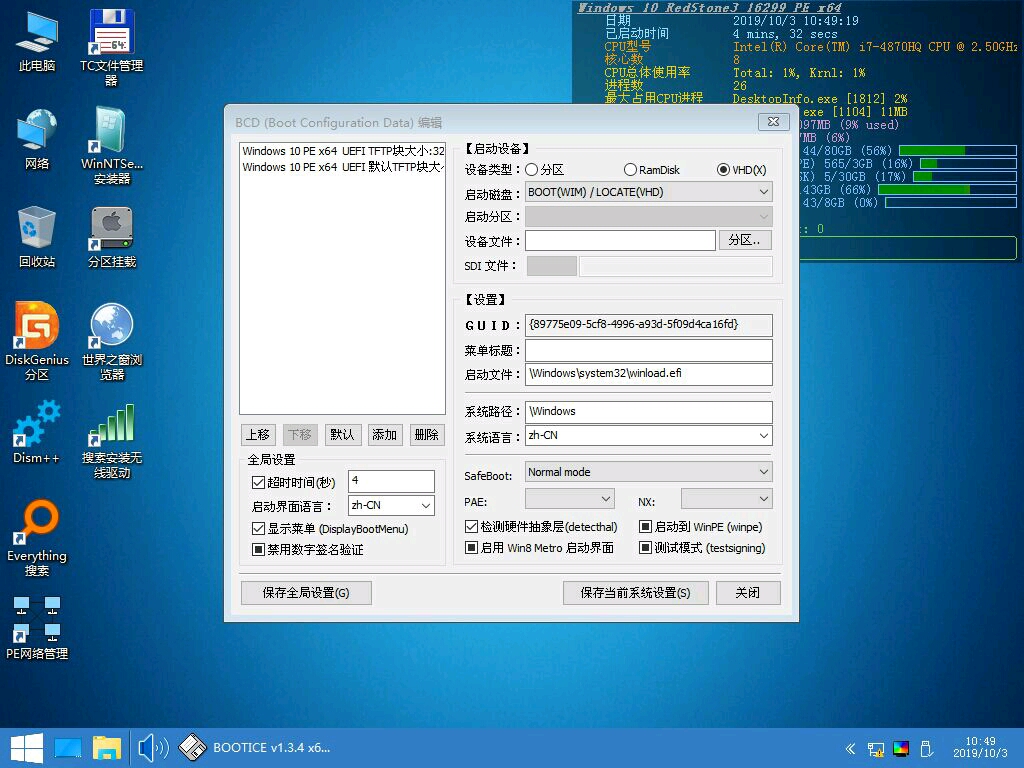Click the 分区.. browse button

tap(745, 240)
